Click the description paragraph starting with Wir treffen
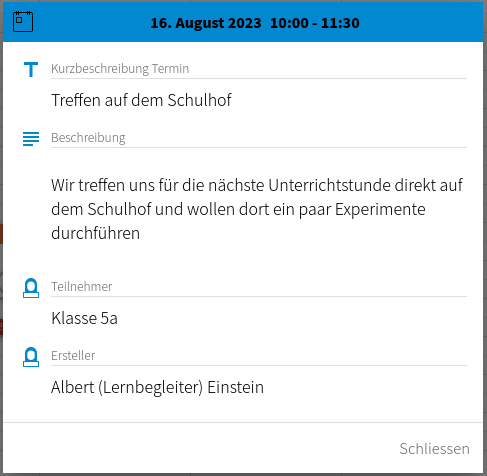The width and height of the screenshot is (487, 476). pyautogui.click(x=257, y=209)
